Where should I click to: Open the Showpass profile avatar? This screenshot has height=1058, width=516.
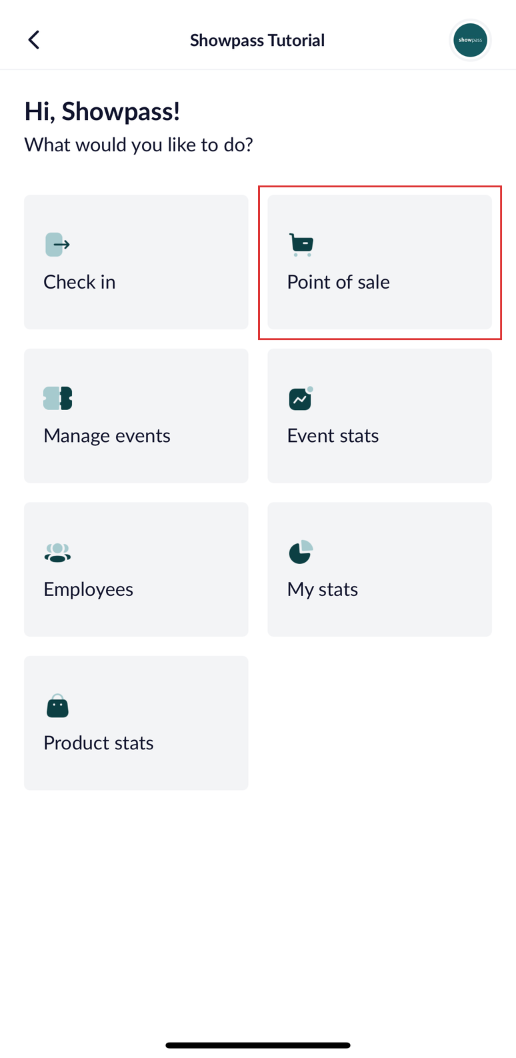tap(470, 40)
